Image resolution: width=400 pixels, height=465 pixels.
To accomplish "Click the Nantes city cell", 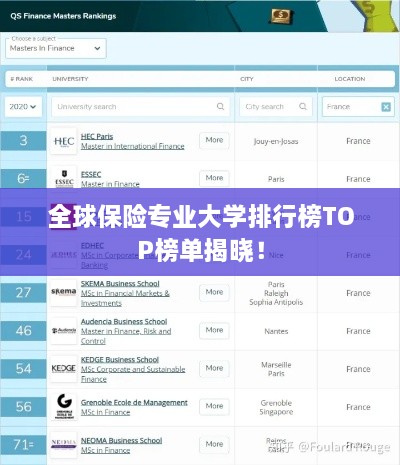I will tap(276, 331).
